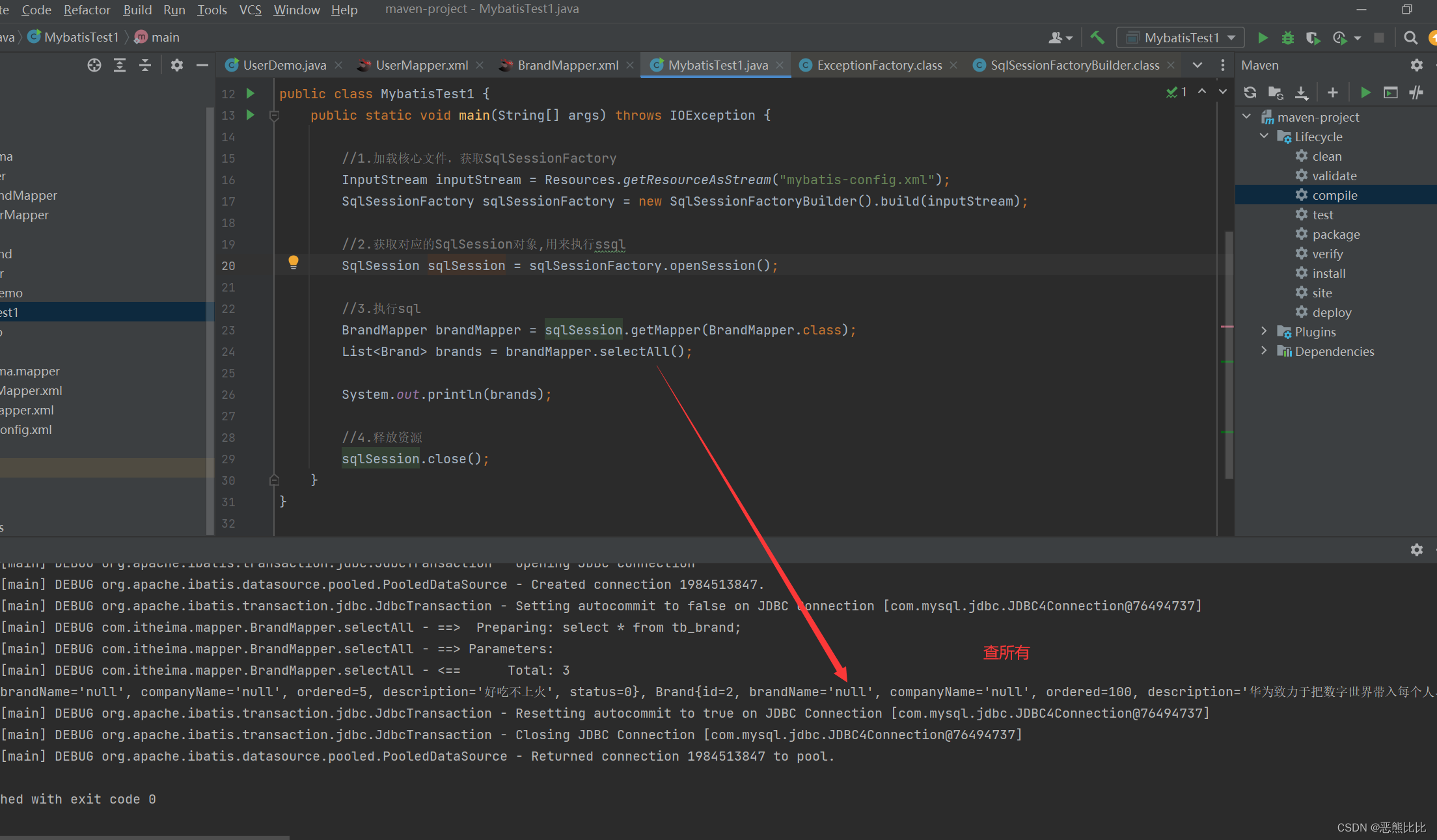Image resolution: width=1437 pixels, height=840 pixels.
Task: Switch to the ExceptionFactory.class tab
Action: pyautogui.click(x=879, y=65)
